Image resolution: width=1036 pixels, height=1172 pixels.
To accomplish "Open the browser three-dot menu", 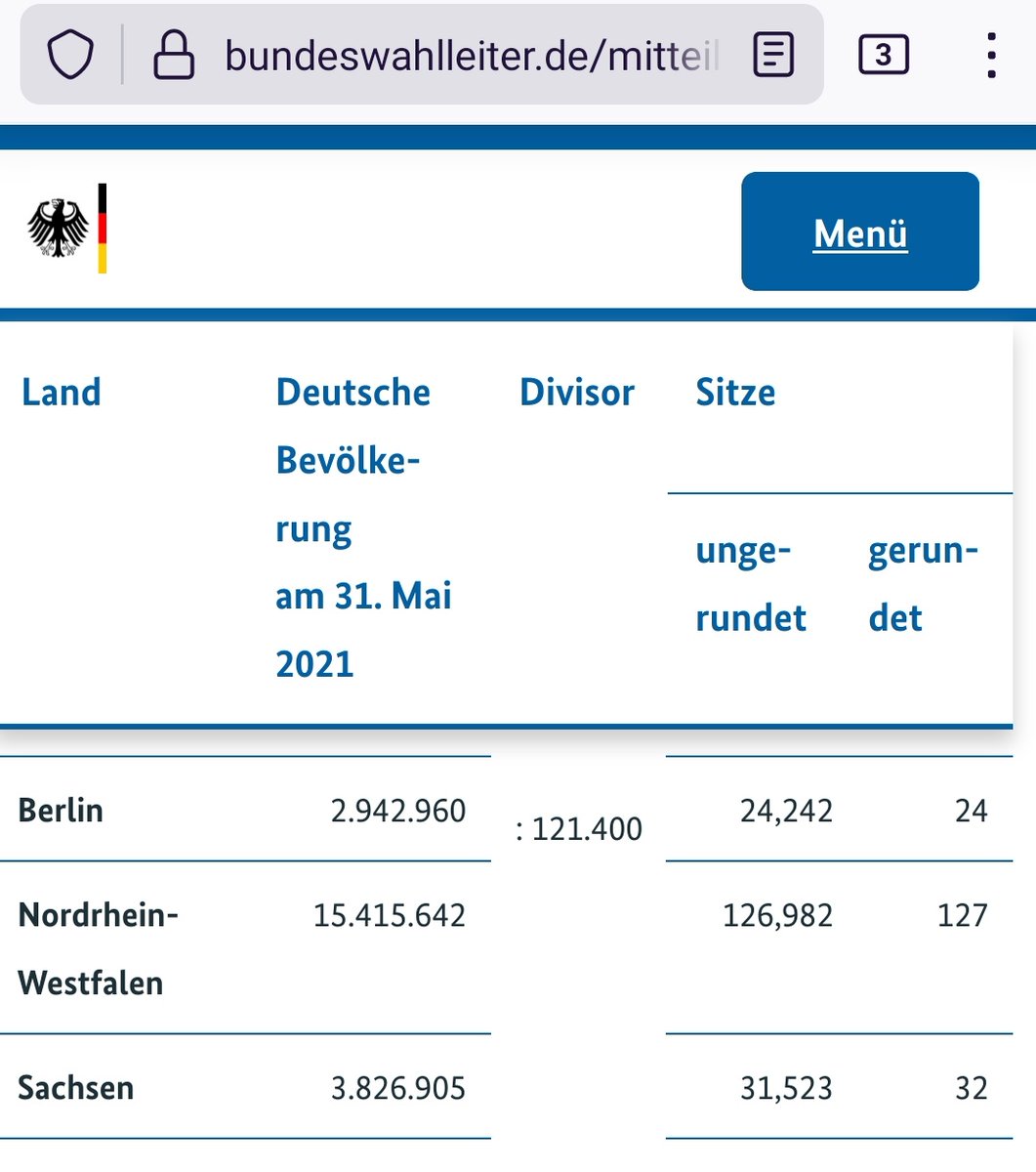I will click(x=991, y=55).
